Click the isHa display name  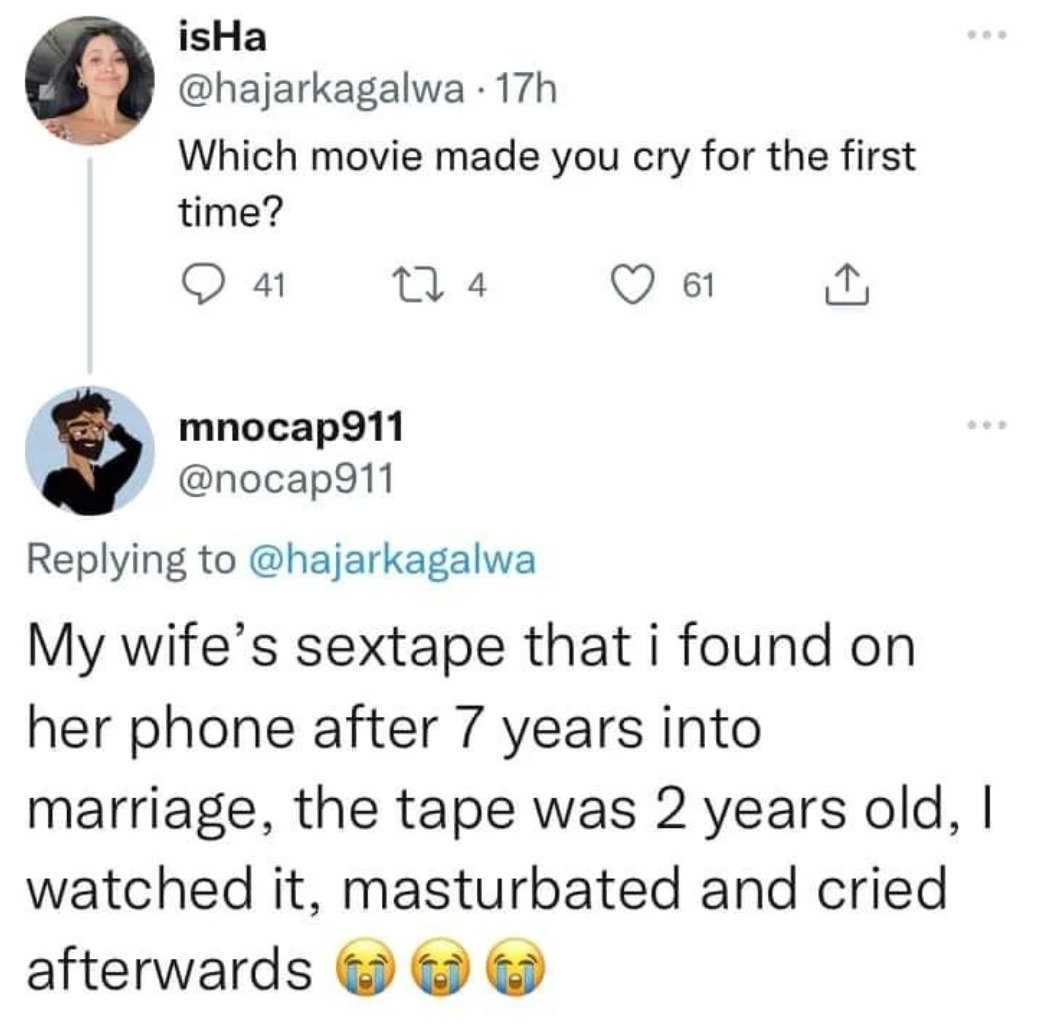pyautogui.click(x=220, y=42)
